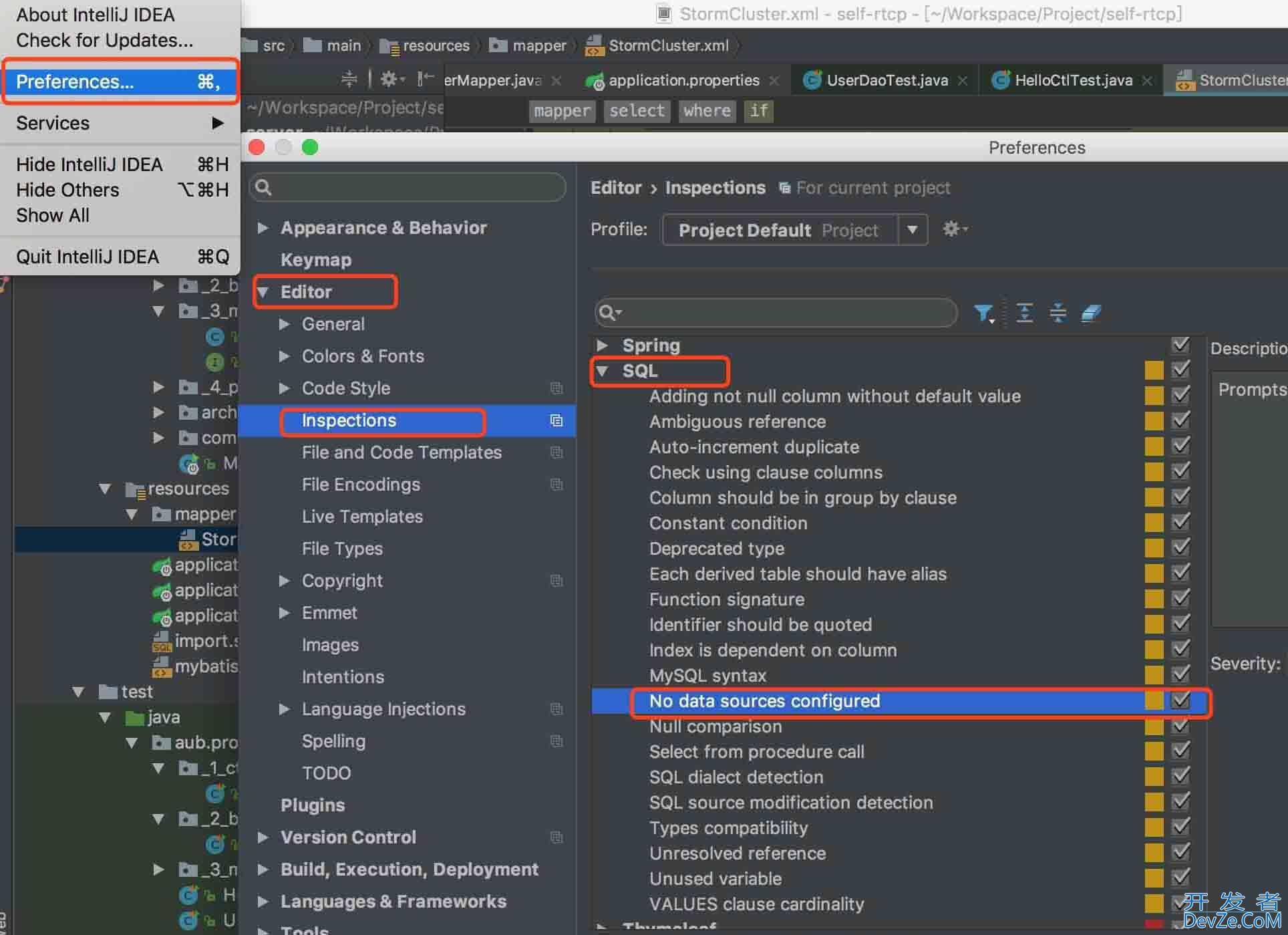The image size is (1288, 935).
Task: Click the Null comparison severity swatch
Action: coord(1154,726)
